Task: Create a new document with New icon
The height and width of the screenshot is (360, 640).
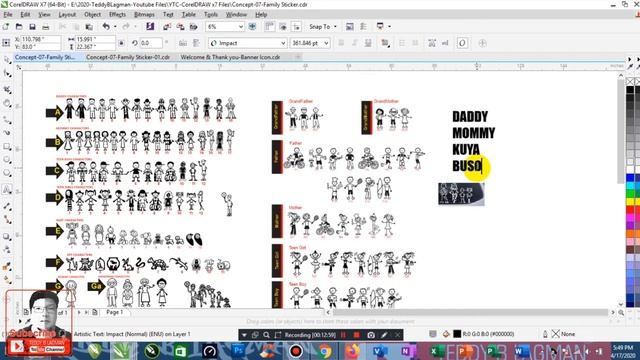Action: pyautogui.click(x=6, y=27)
